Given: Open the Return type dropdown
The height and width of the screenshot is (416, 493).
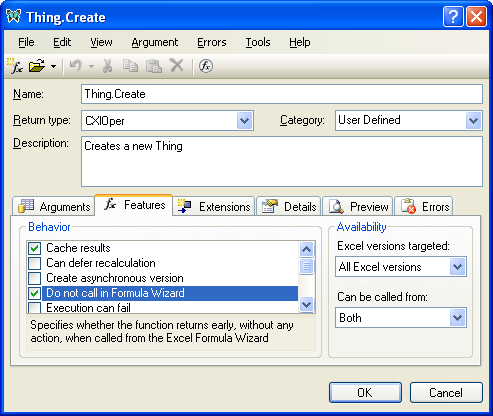Looking at the screenshot, I should (x=245, y=120).
